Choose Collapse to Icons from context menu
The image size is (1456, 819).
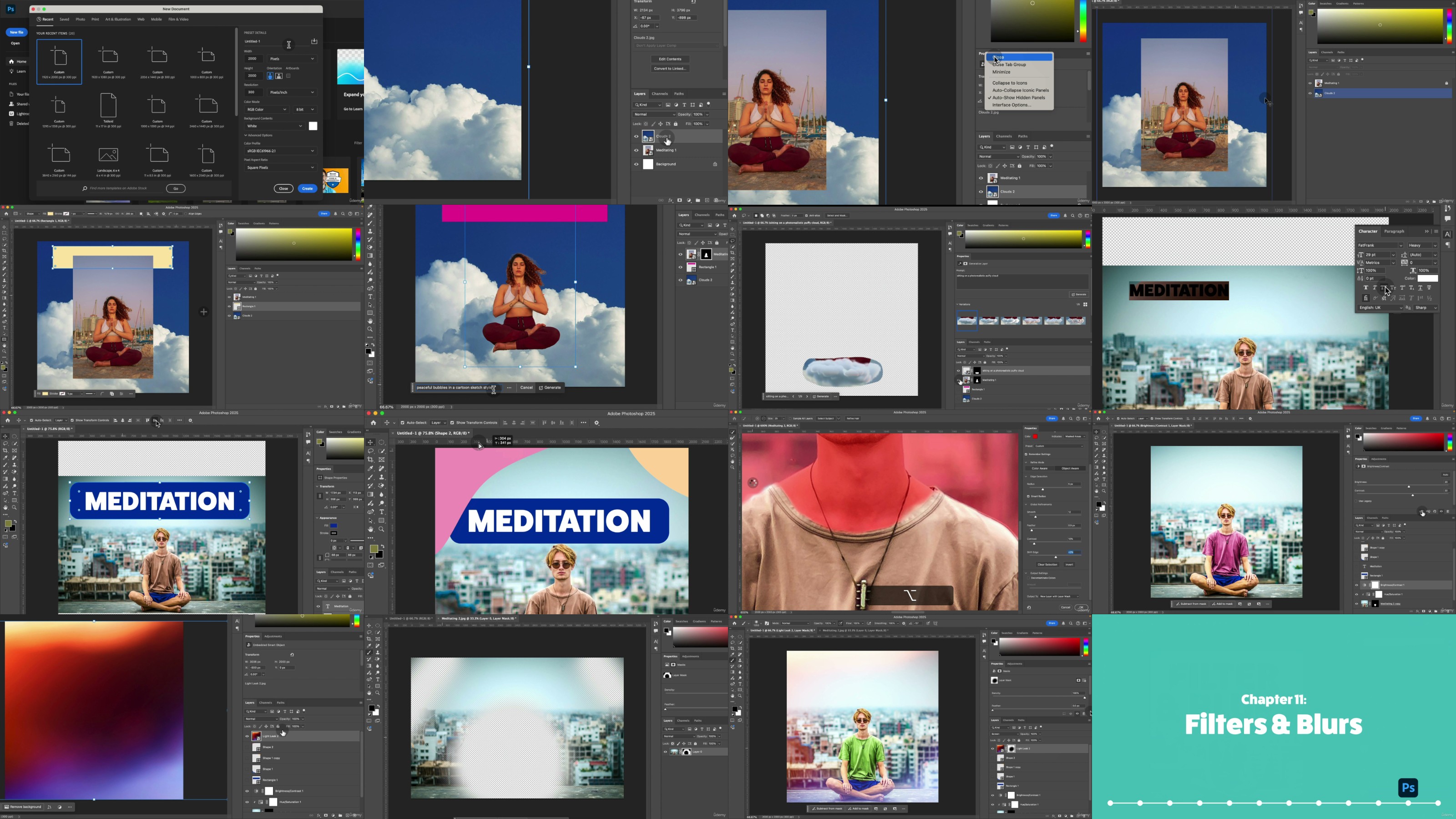point(1010,83)
